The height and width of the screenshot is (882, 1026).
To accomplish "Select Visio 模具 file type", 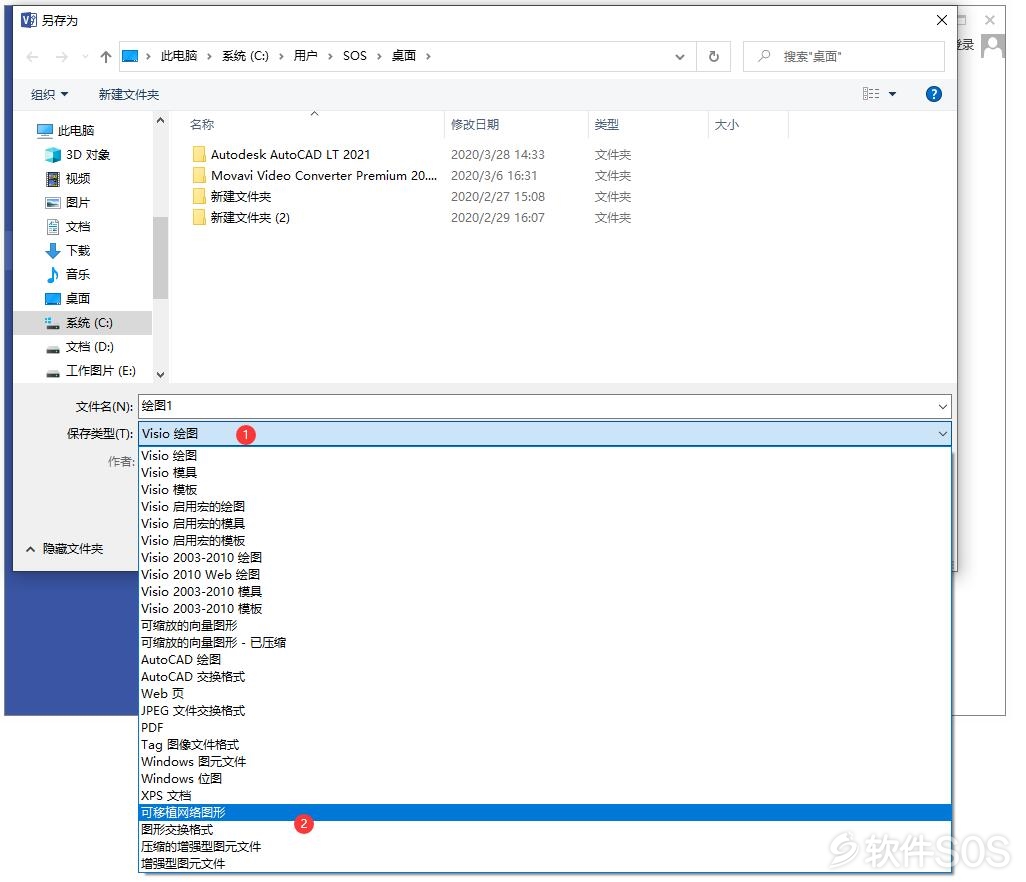I will click(x=544, y=472).
